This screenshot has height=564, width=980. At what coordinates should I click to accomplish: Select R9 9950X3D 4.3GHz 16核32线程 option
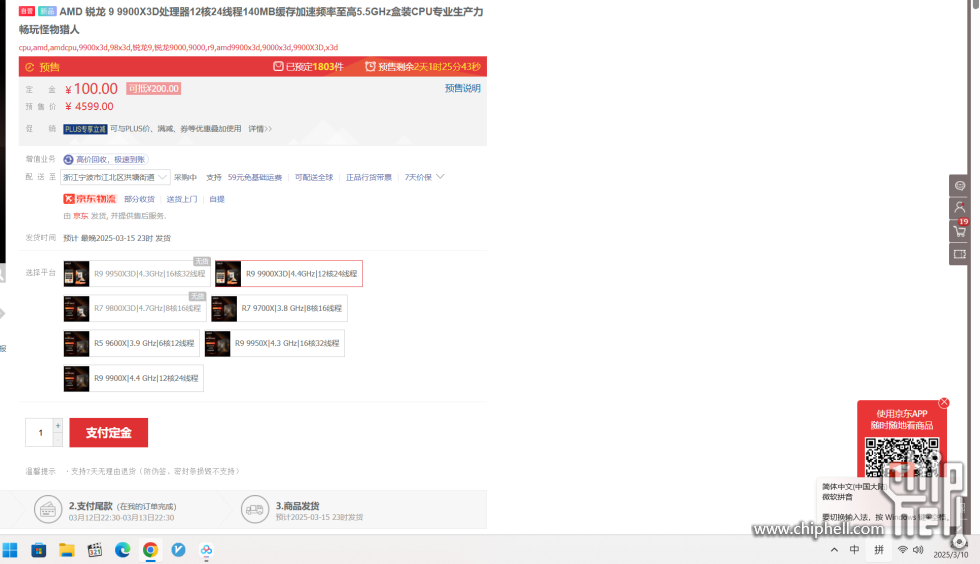(136, 274)
